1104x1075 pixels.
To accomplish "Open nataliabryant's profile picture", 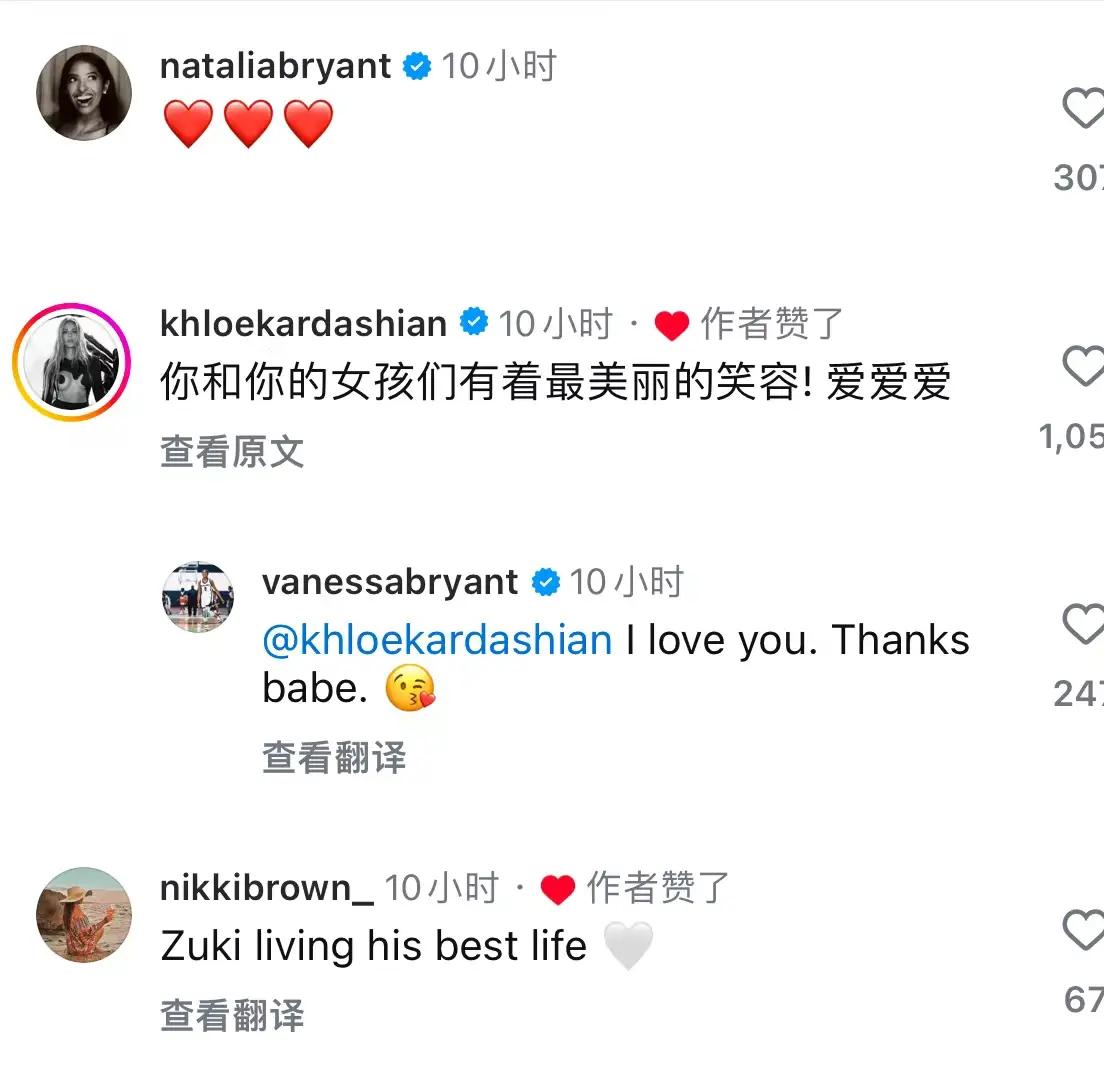I will tap(84, 93).
